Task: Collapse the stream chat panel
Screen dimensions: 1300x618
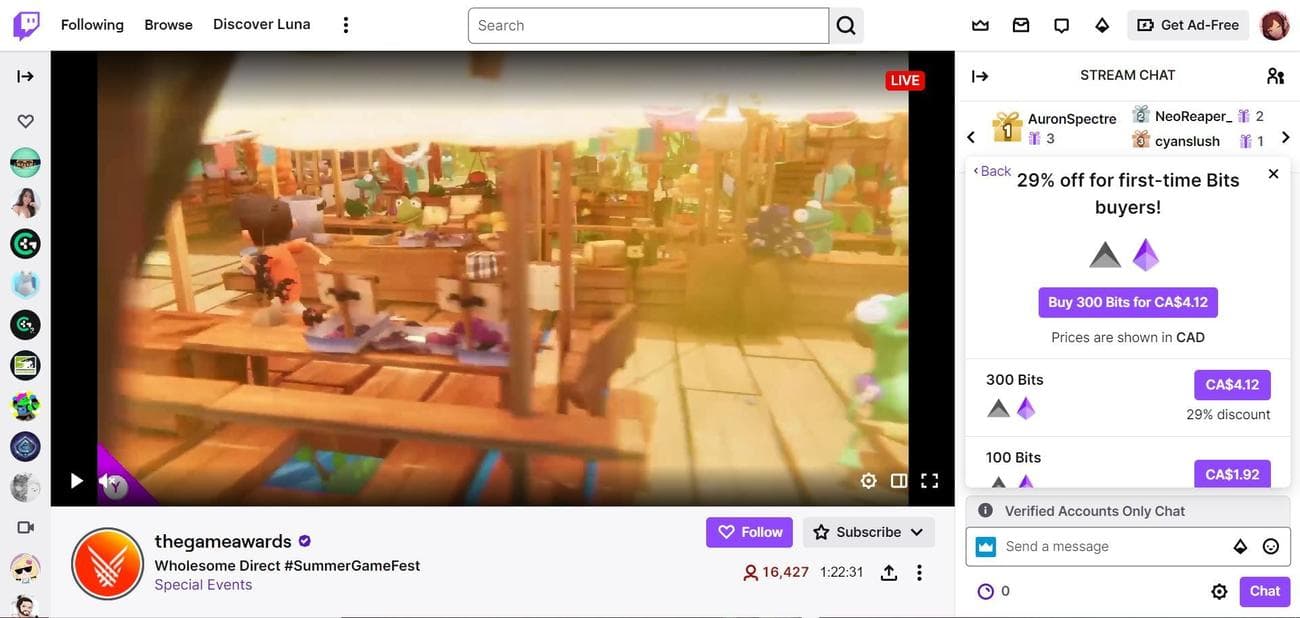Action: click(x=978, y=74)
